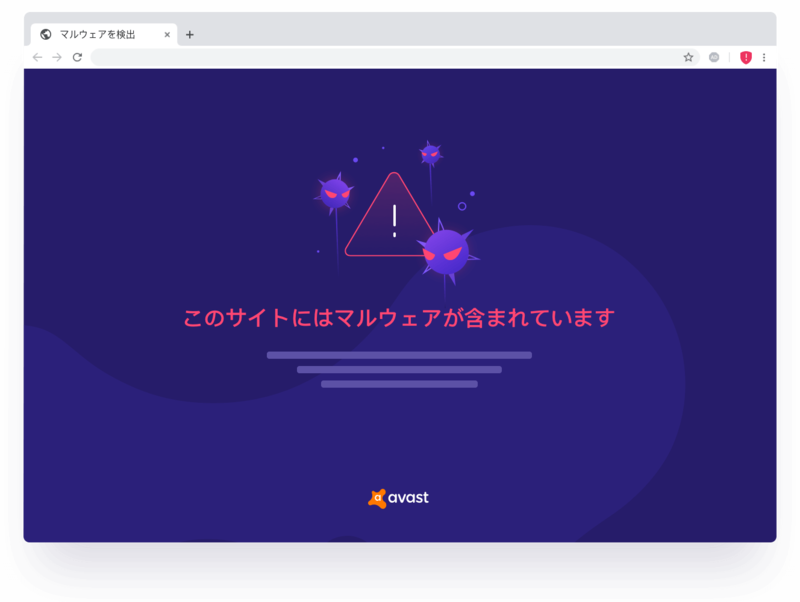Image resolution: width=800 pixels, height=602 pixels.
Task: Click the このサイトにはマルウェアが含まれています heading
Action: click(x=399, y=317)
